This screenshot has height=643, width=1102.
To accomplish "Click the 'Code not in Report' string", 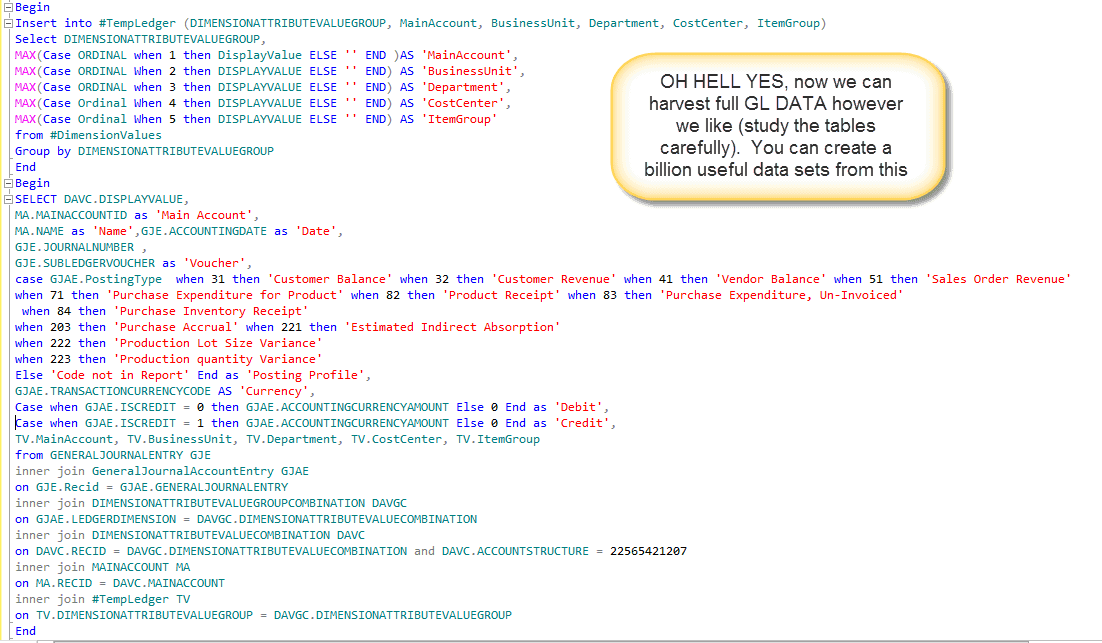I will (119, 375).
